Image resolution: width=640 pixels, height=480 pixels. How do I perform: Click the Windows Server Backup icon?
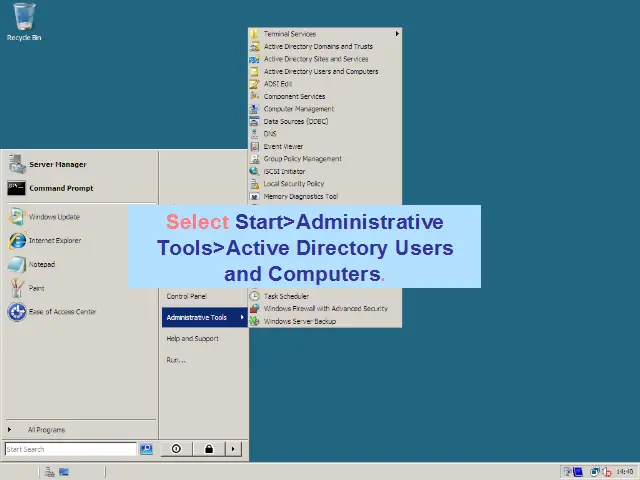(254, 321)
